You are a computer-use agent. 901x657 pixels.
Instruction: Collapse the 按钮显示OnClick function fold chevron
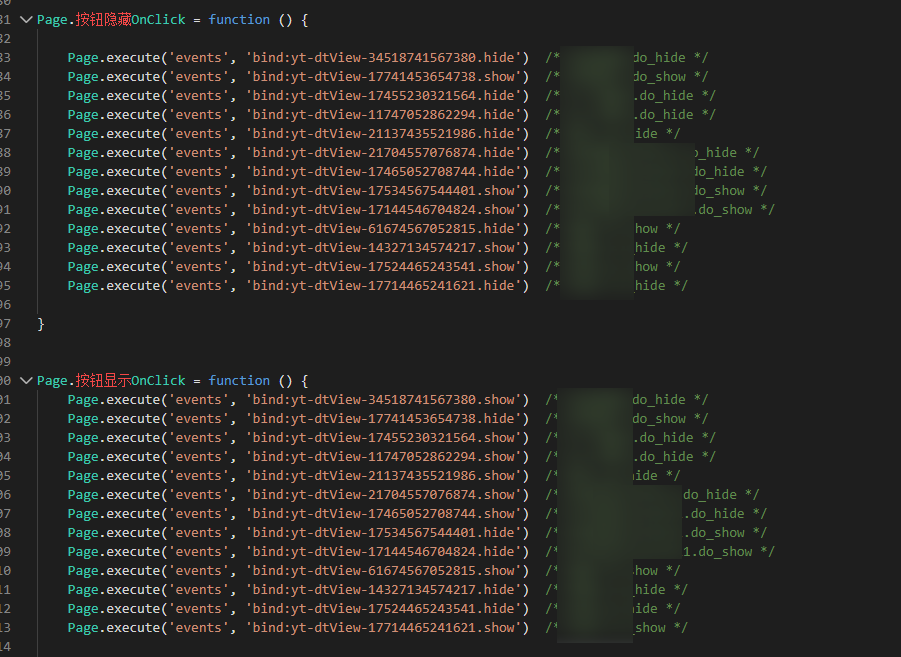[26, 381]
